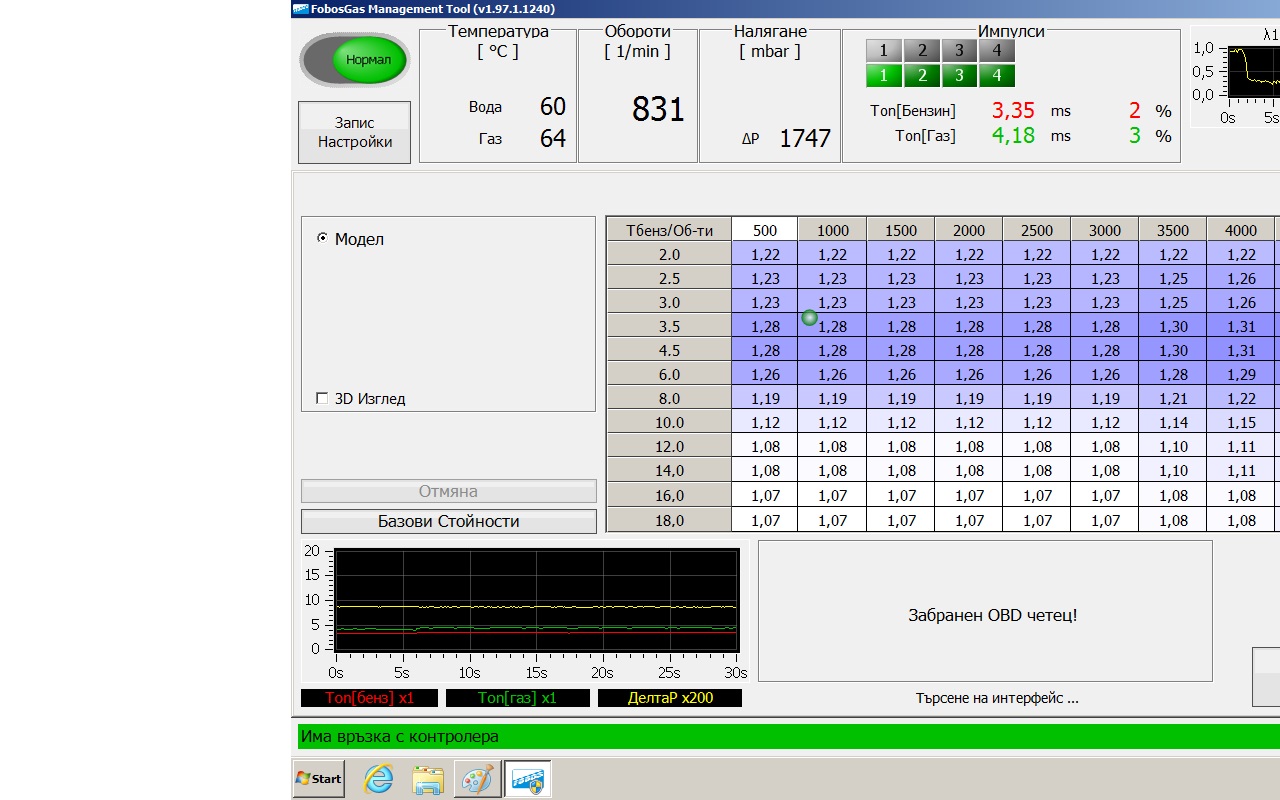Click the Отмяна button
Image resolution: width=1280 pixels, height=800 pixels.
tap(448, 491)
